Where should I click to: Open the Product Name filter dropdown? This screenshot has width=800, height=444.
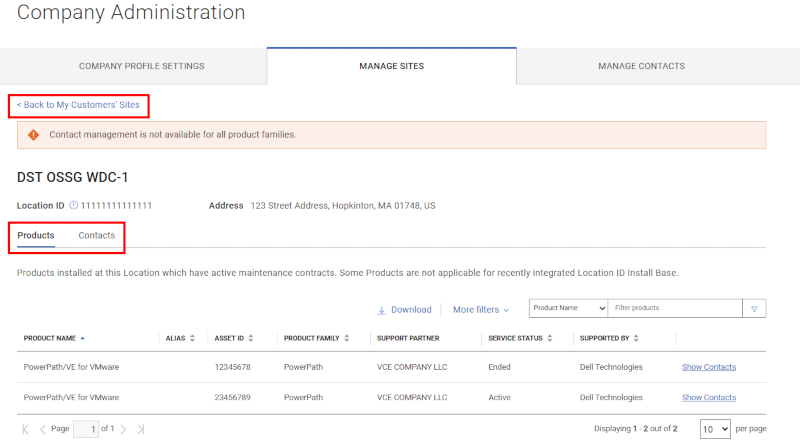tap(568, 309)
